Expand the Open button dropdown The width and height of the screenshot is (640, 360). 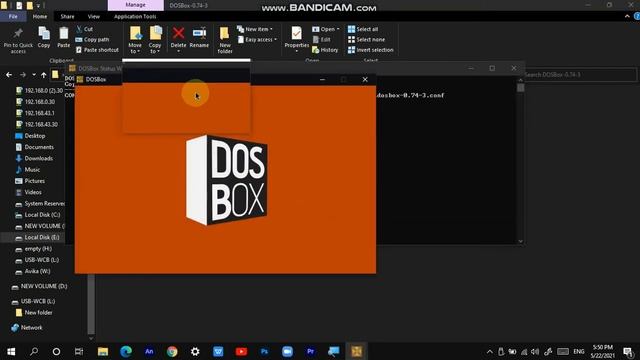(338, 29)
